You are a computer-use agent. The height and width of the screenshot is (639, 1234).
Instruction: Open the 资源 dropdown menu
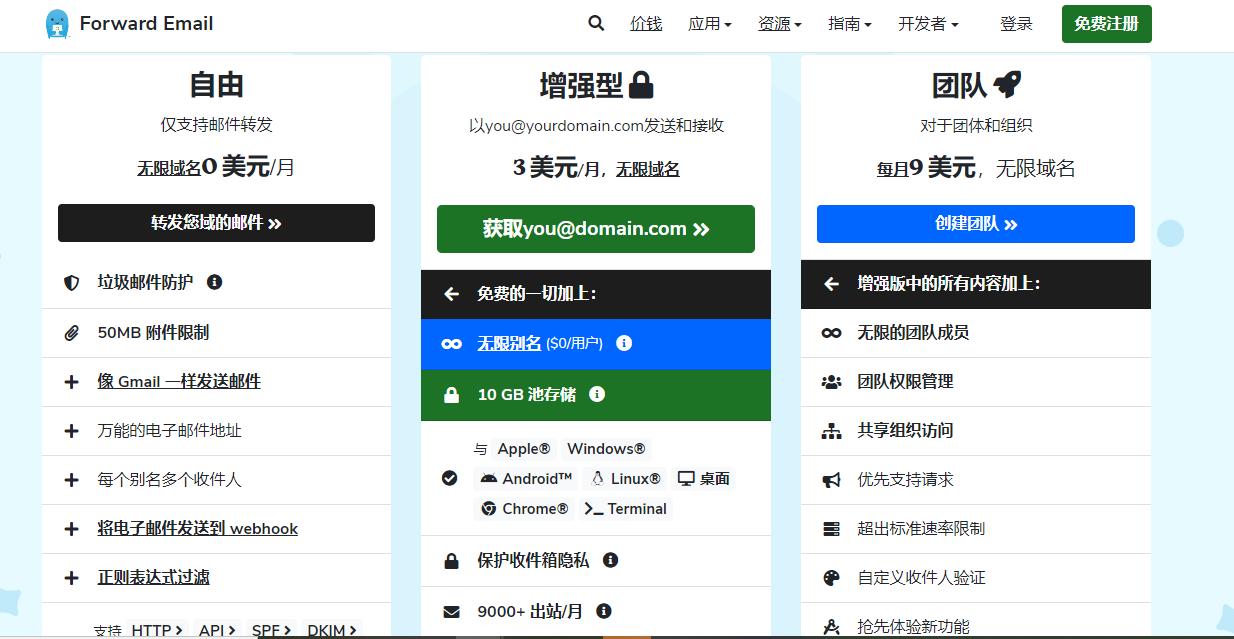tap(780, 24)
